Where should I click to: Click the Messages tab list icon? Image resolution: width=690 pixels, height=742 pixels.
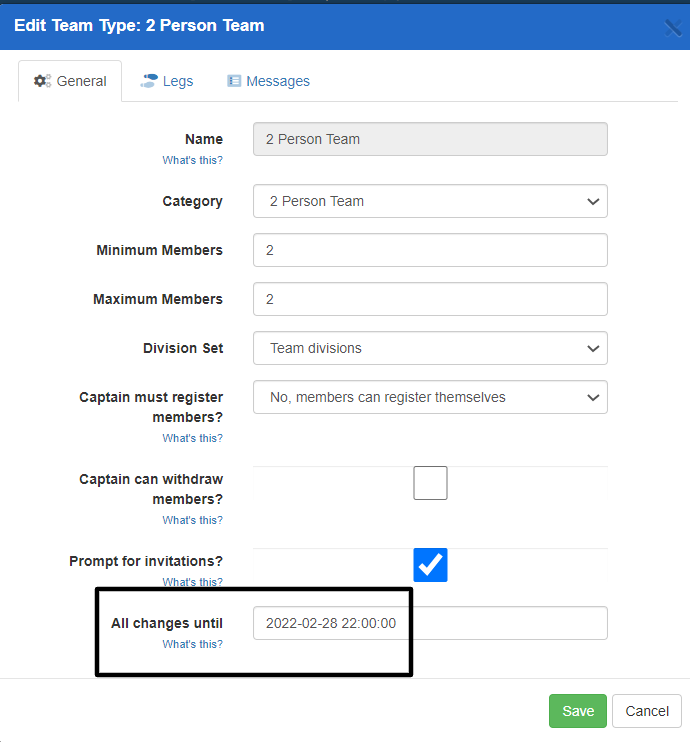(234, 81)
